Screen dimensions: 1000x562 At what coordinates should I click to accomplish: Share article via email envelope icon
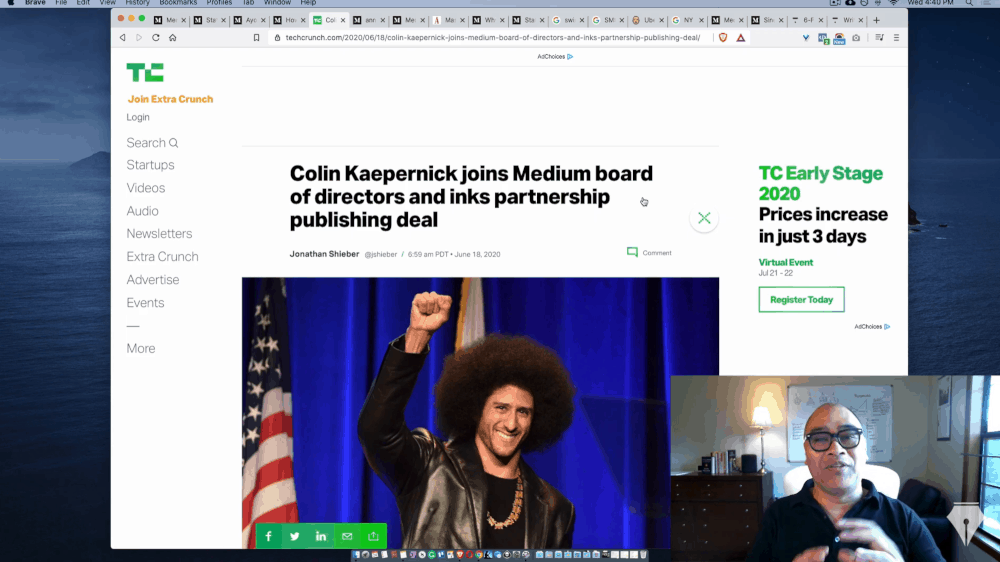coord(347,536)
